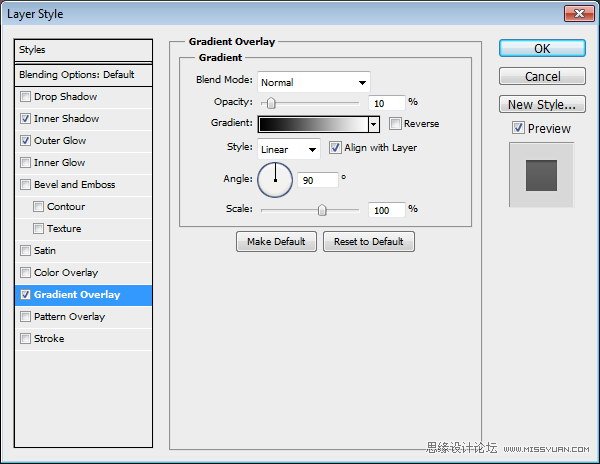The width and height of the screenshot is (600, 464).
Task: Click the Angle dial control
Action: point(275,180)
